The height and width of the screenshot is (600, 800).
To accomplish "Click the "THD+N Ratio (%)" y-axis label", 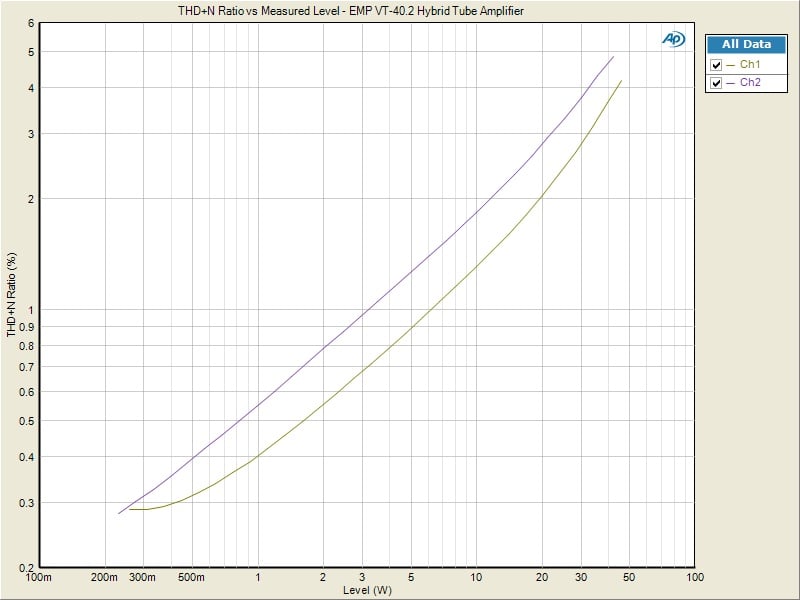I will tap(12, 294).
